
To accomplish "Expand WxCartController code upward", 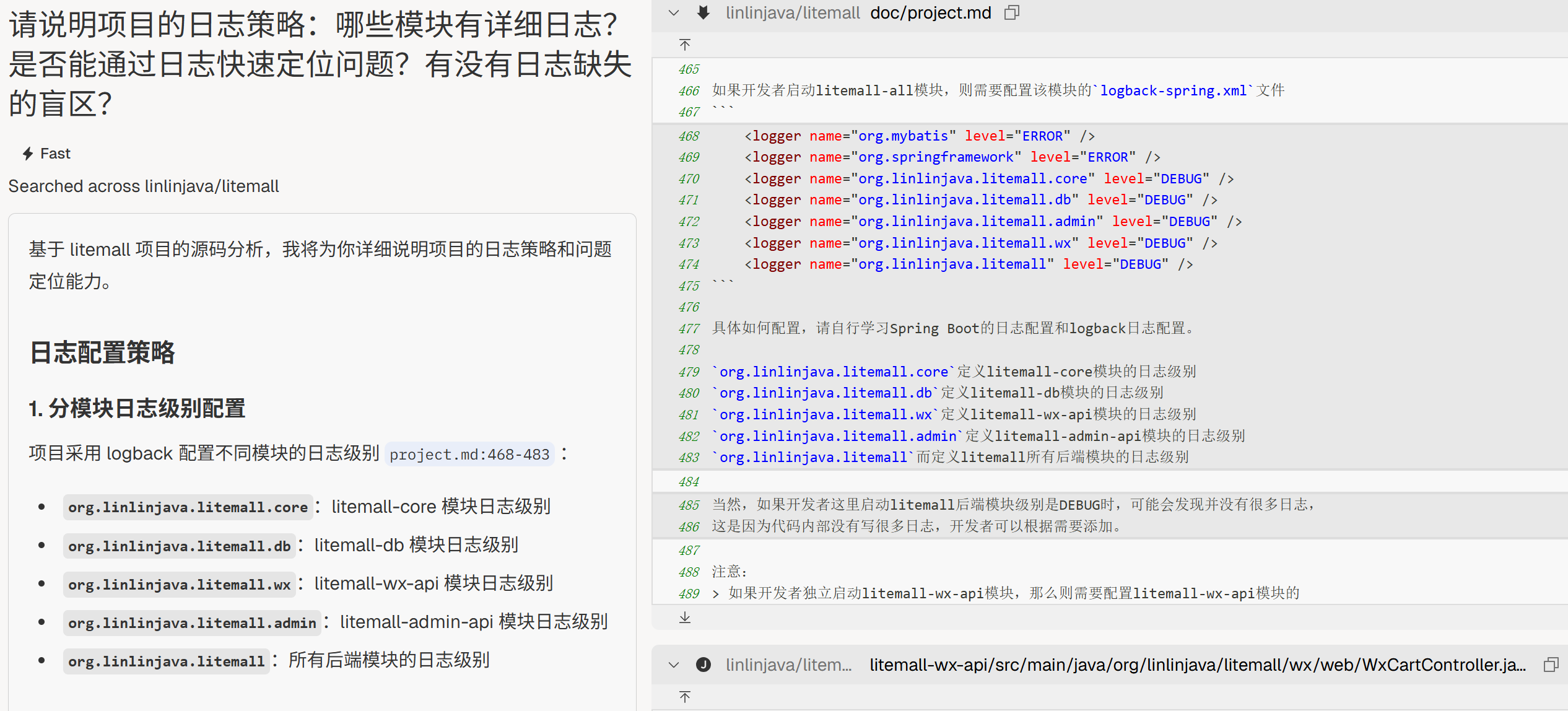I will [685, 697].
